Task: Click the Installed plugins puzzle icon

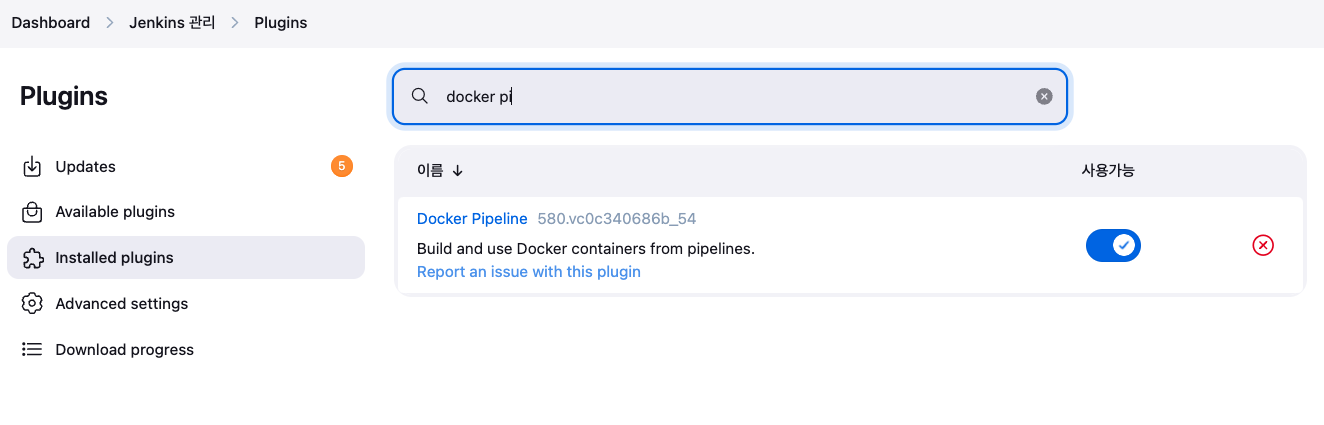Action: pos(32,258)
